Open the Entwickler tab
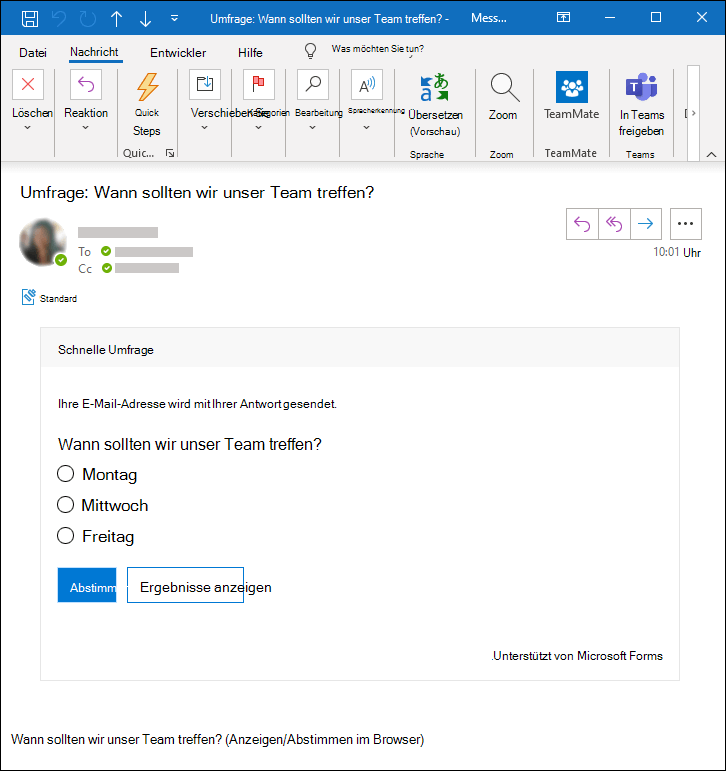Screen dimensions: 726x771 178,53
